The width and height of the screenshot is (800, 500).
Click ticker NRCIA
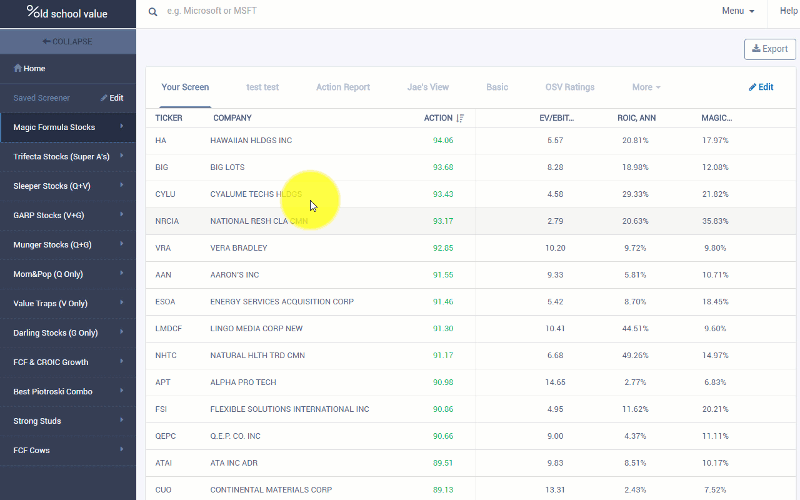[x=167, y=221]
